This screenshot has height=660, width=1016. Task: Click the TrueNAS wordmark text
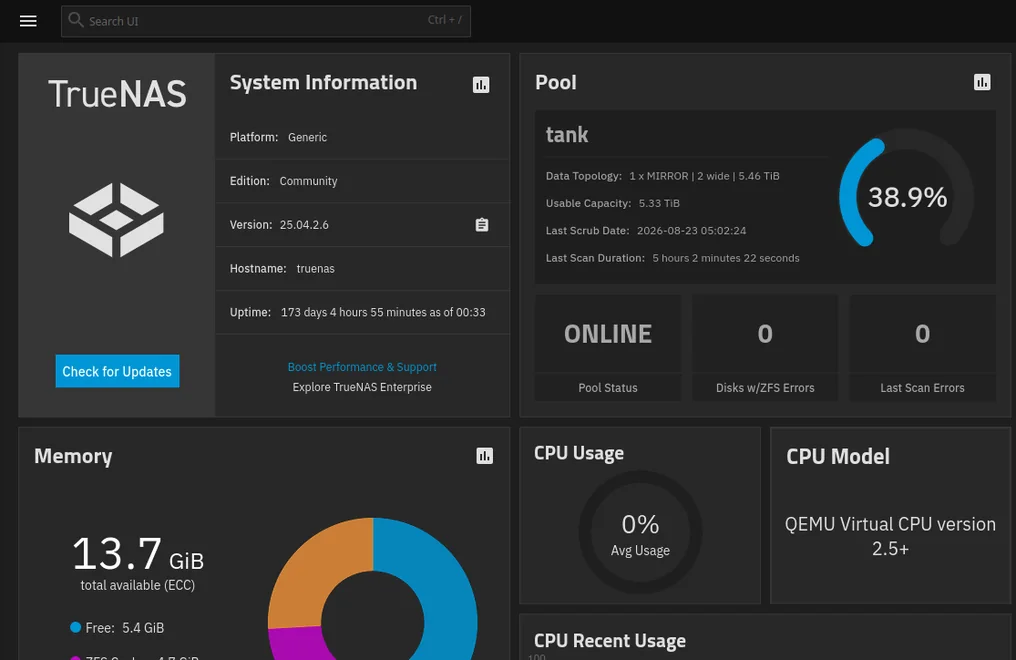click(117, 94)
